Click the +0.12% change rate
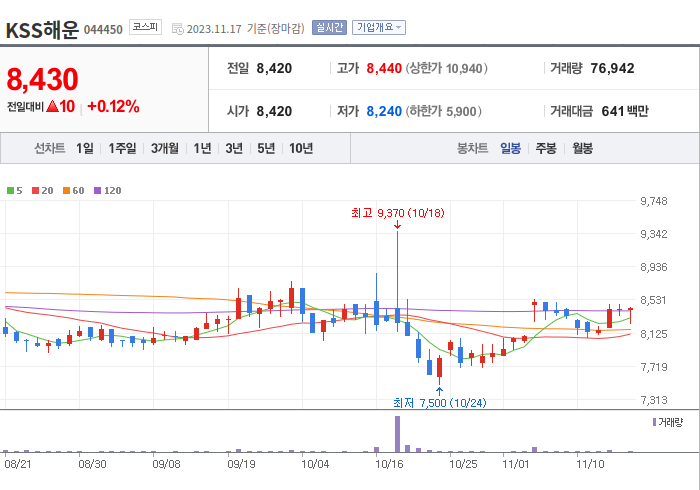The image size is (700, 490). point(113,107)
